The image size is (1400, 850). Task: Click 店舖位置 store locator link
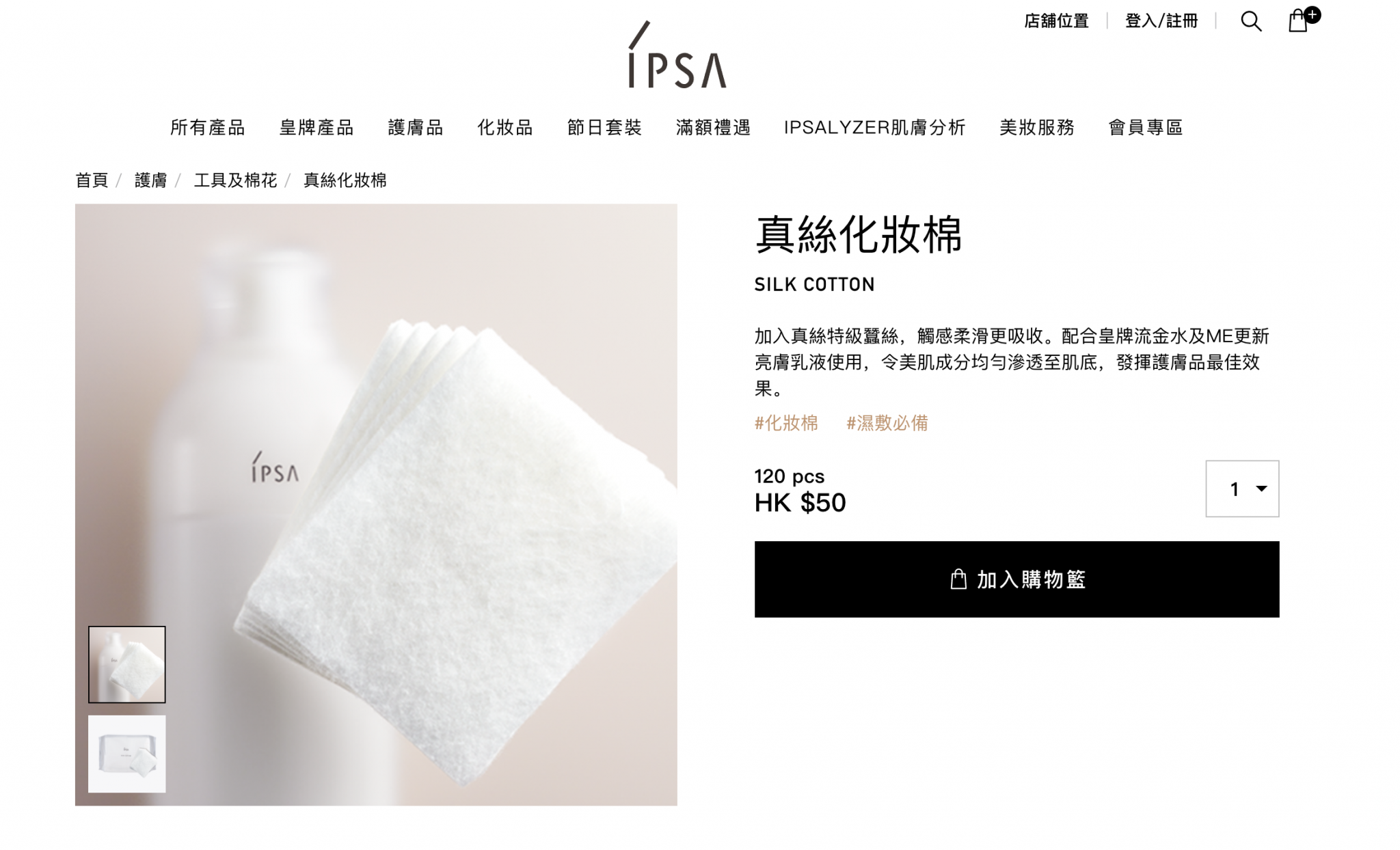tap(1056, 21)
